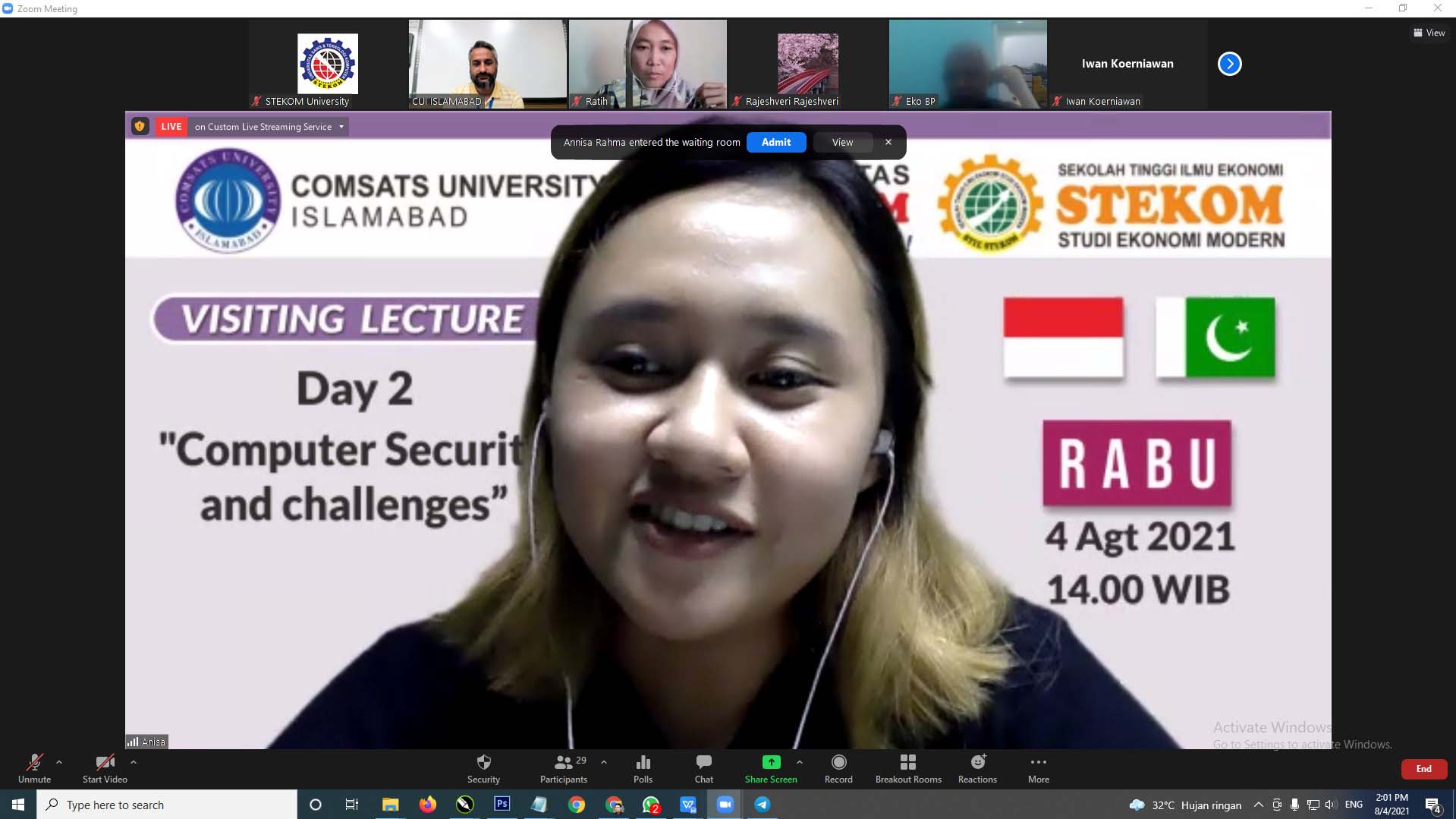Click the green Share Screen button
This screenshot has height=819, width=1456.
(771, 768)
